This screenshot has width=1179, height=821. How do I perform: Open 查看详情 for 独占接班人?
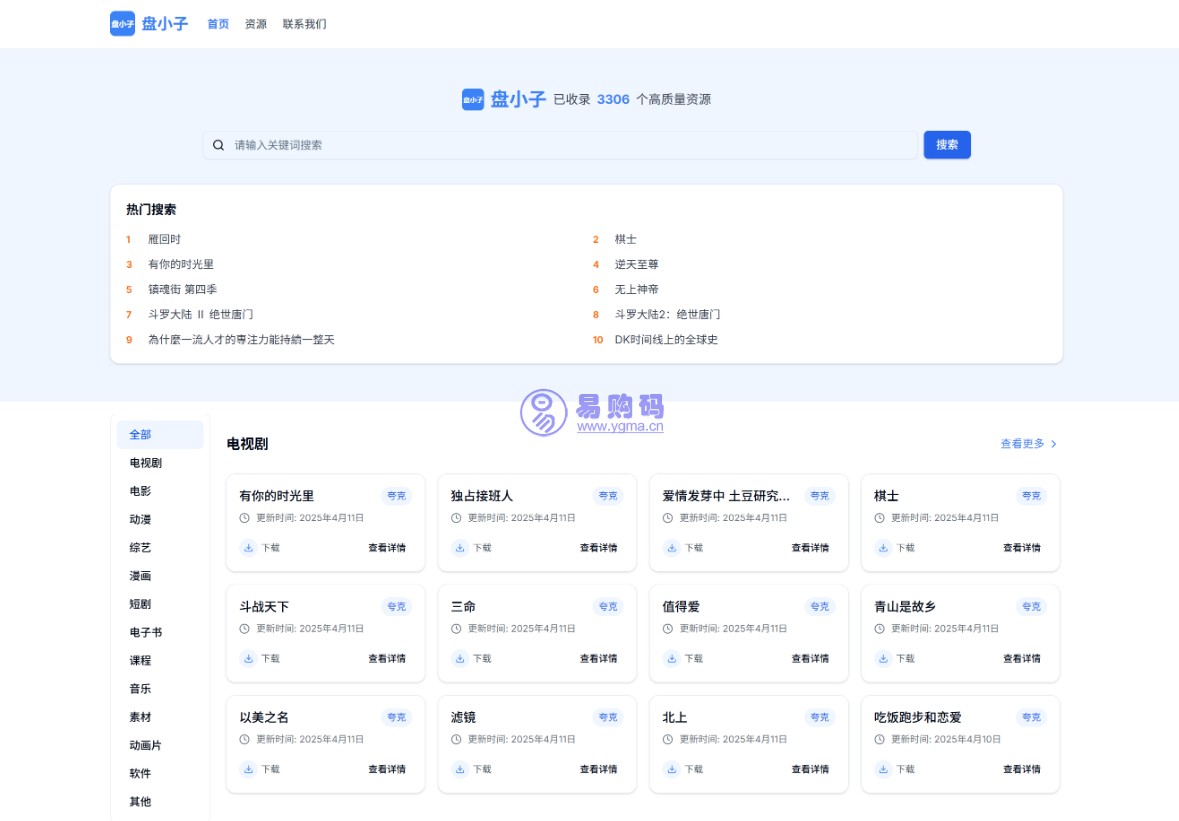[x=598, y=548]
